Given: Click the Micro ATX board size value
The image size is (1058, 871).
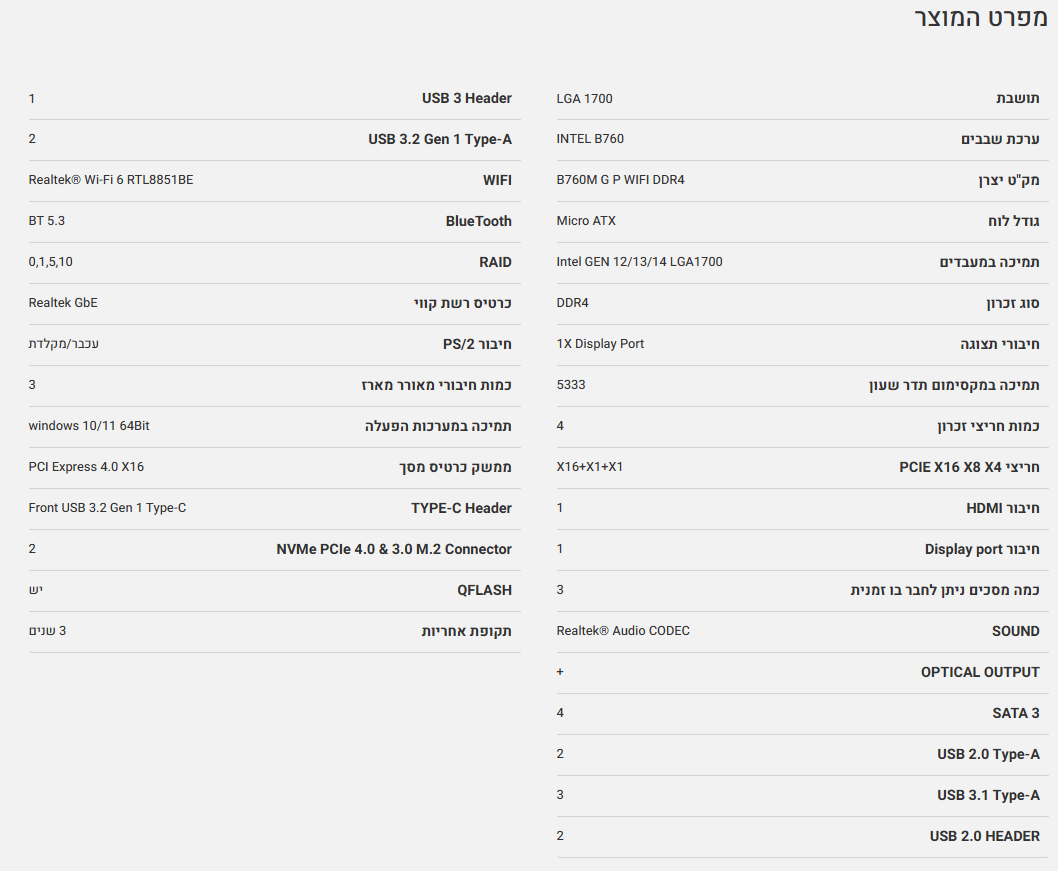Looking at the screenshot, I should coord(586,221).
